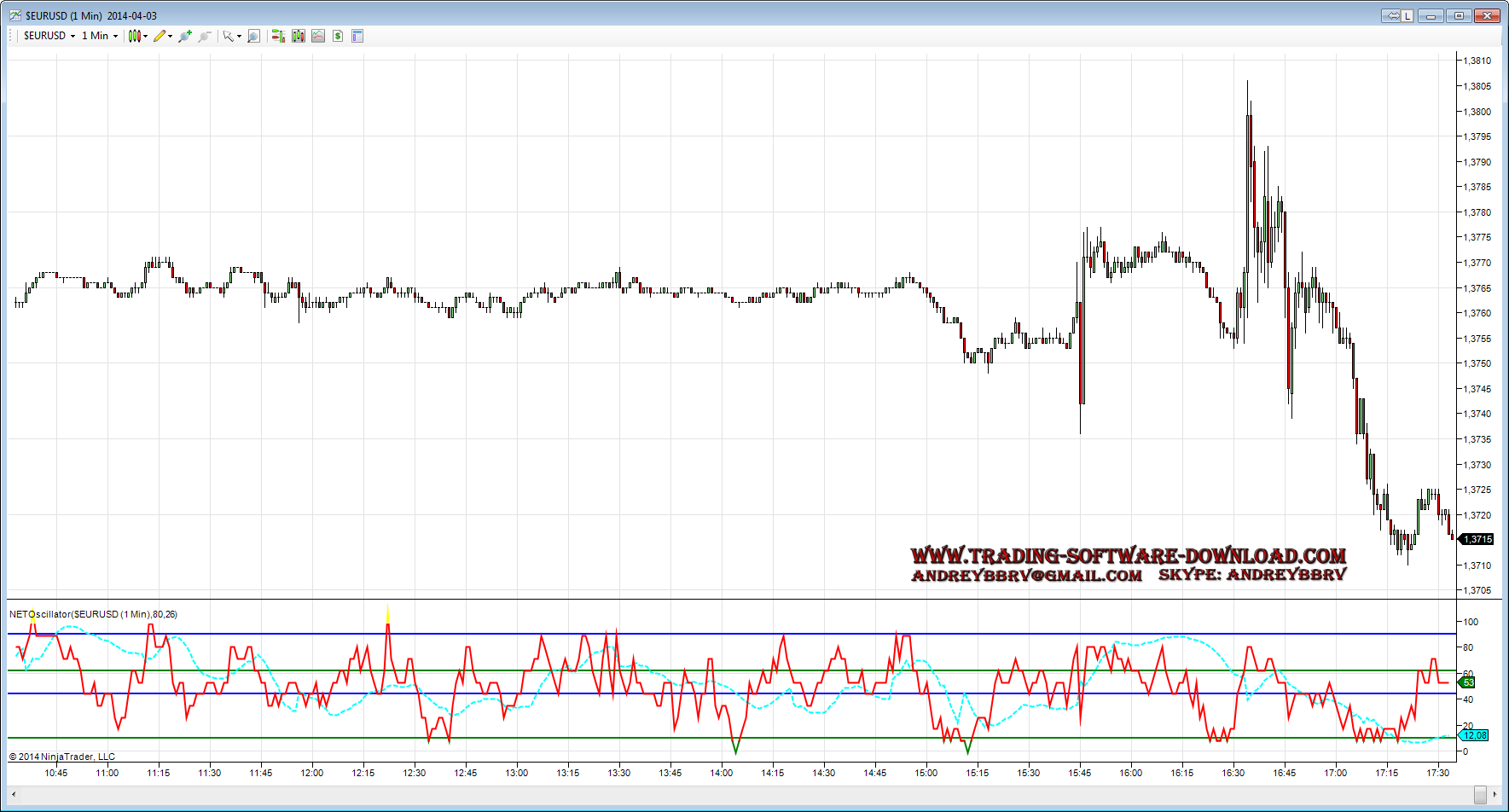
Task: Click the scroll right arrow at bottom
Action: 1494,794
